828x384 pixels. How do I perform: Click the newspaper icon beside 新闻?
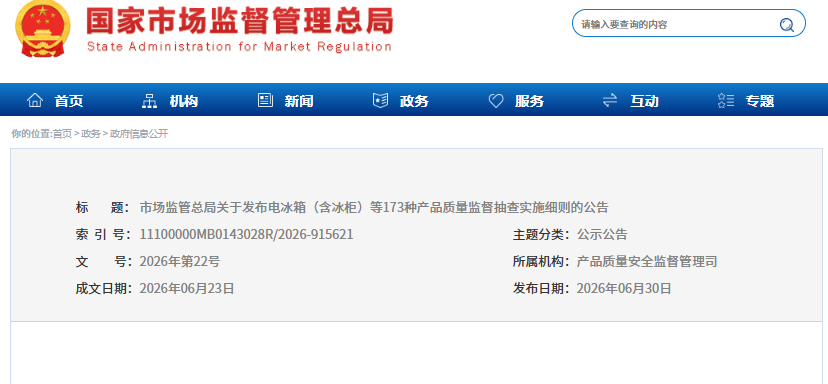coord(265,100)
